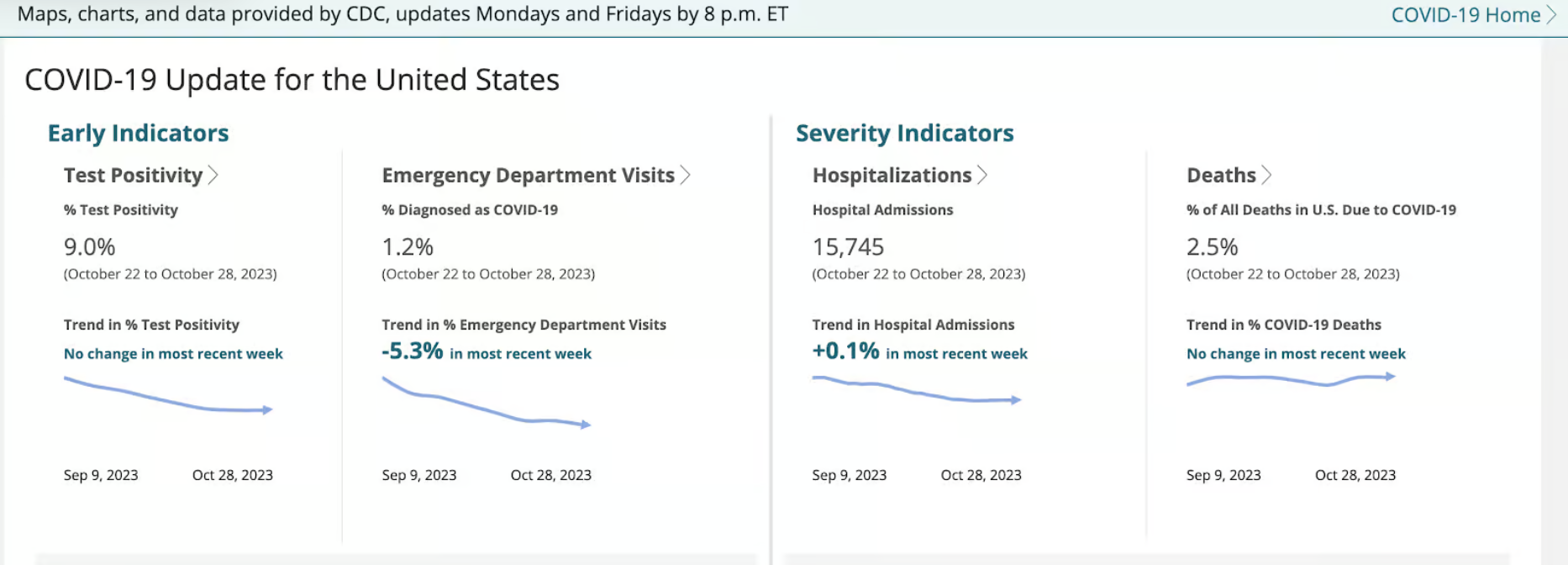The width and height of the screenshot is (1568, 565).
Task: Open the Test Positivity heading link
Action: (133, 175)
